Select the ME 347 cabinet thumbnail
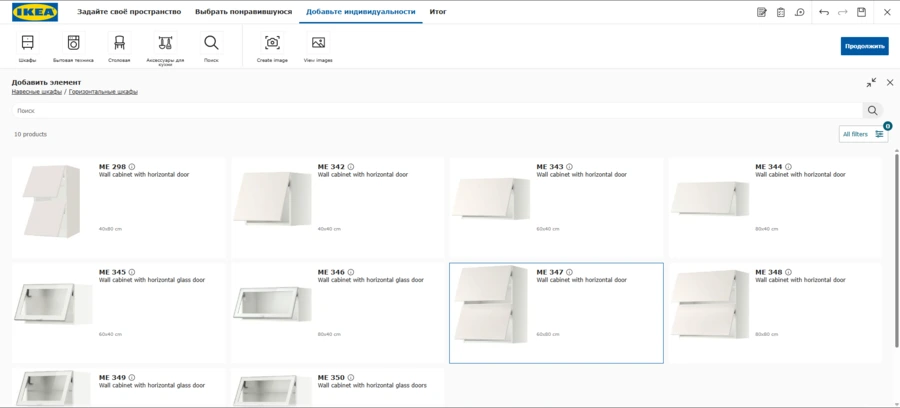 point(491,304)
